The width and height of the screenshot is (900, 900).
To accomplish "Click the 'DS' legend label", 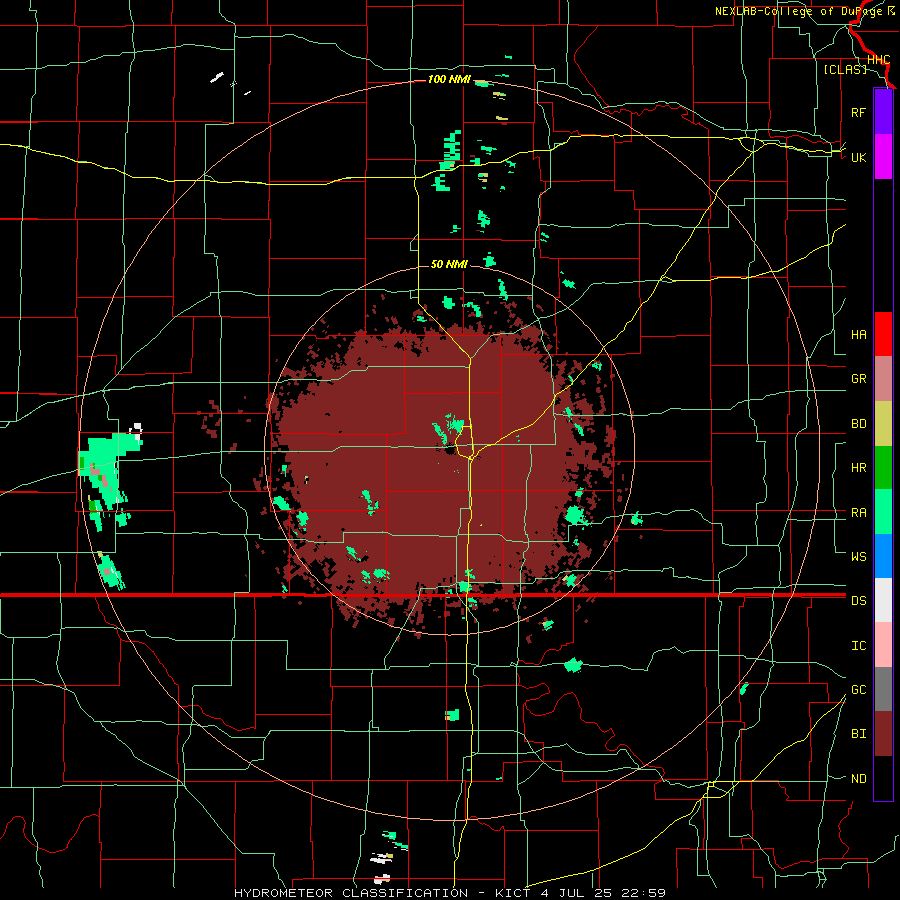I will click(858, 601).
